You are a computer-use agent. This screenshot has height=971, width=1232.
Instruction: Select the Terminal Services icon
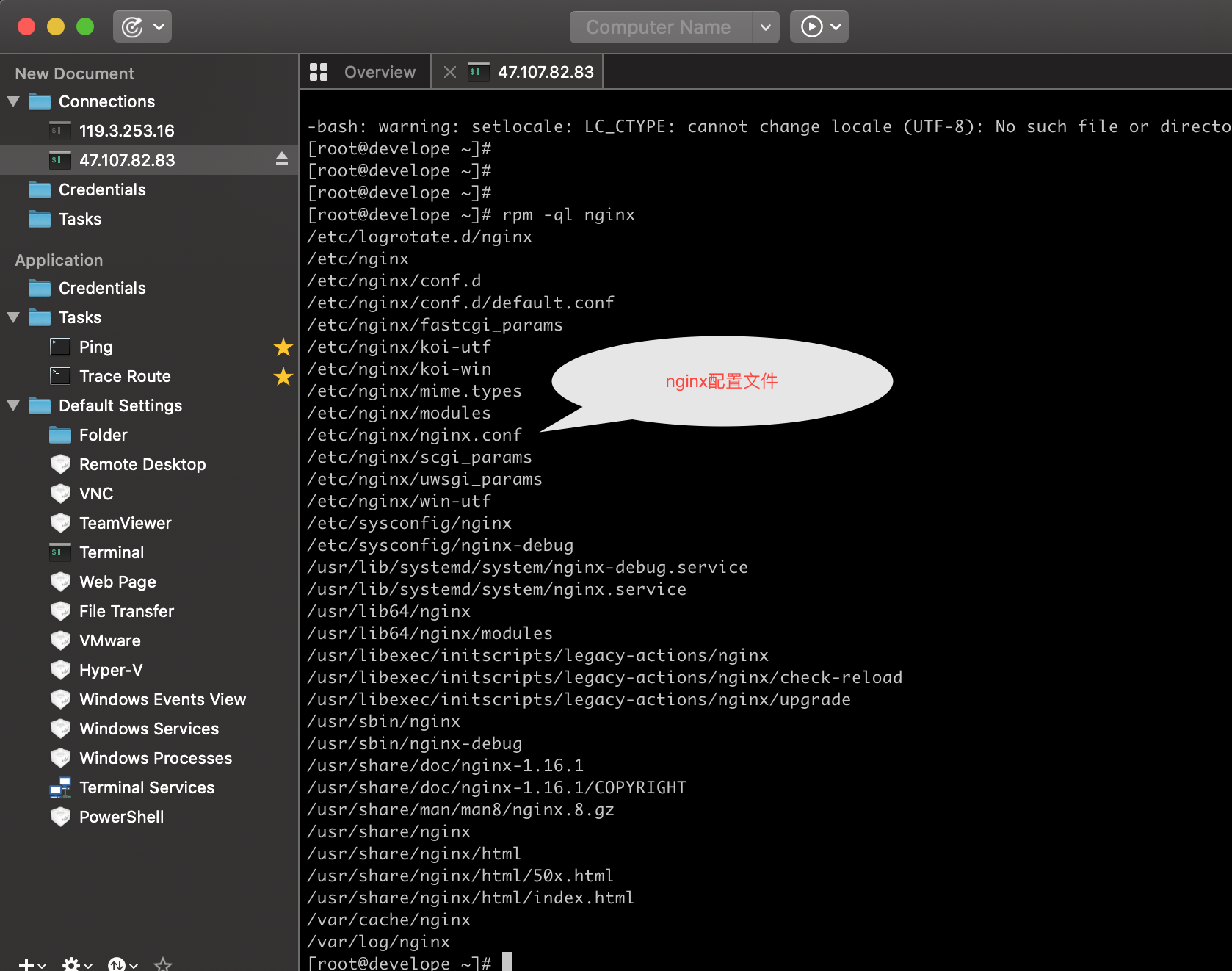(x=59, y=787)
